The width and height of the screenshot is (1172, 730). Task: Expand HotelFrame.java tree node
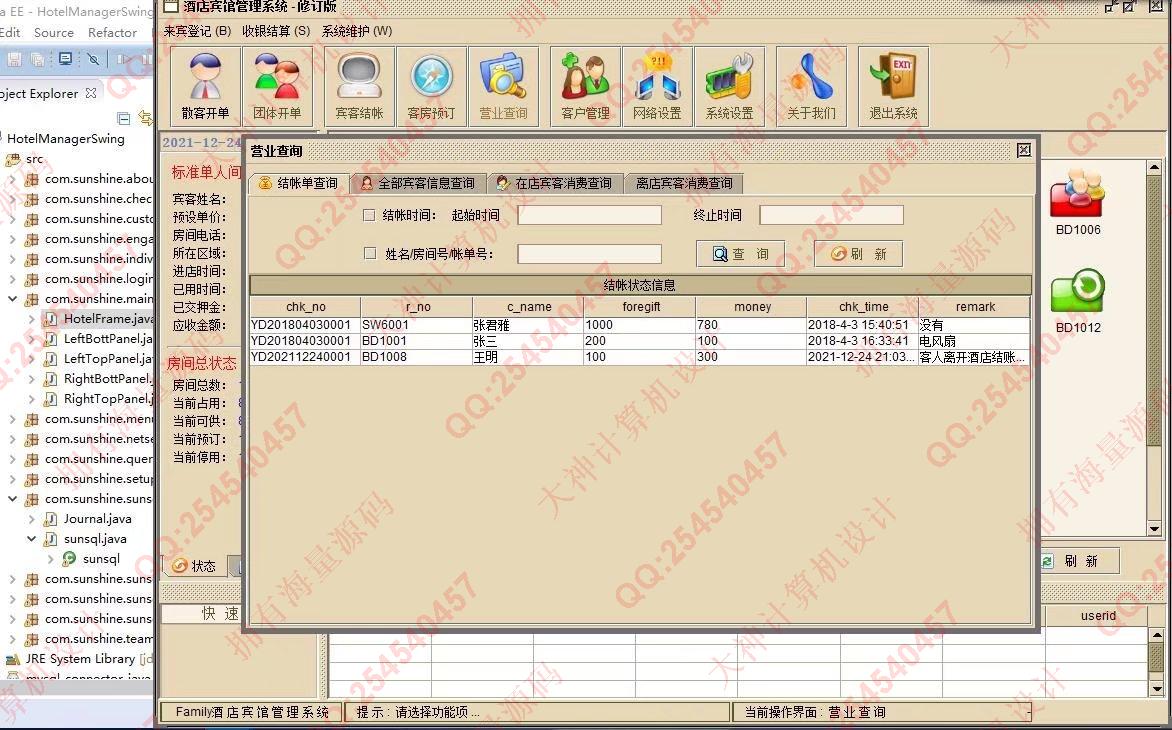click(31, 319)
